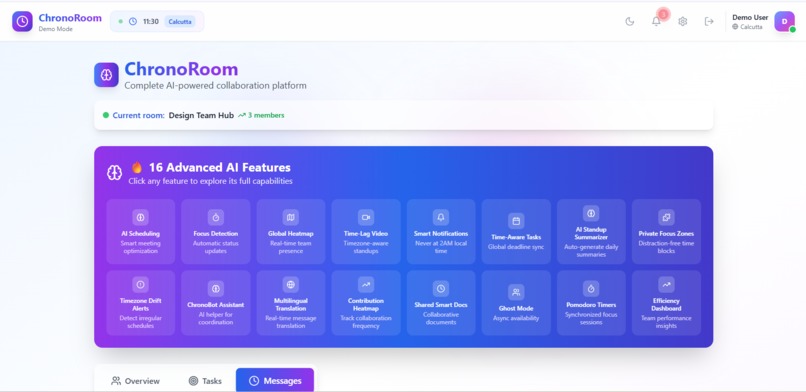Click the Timezone Drift Alerts icon
The width and height of the screenshot is (806, 392).
(x=141, y=284)
